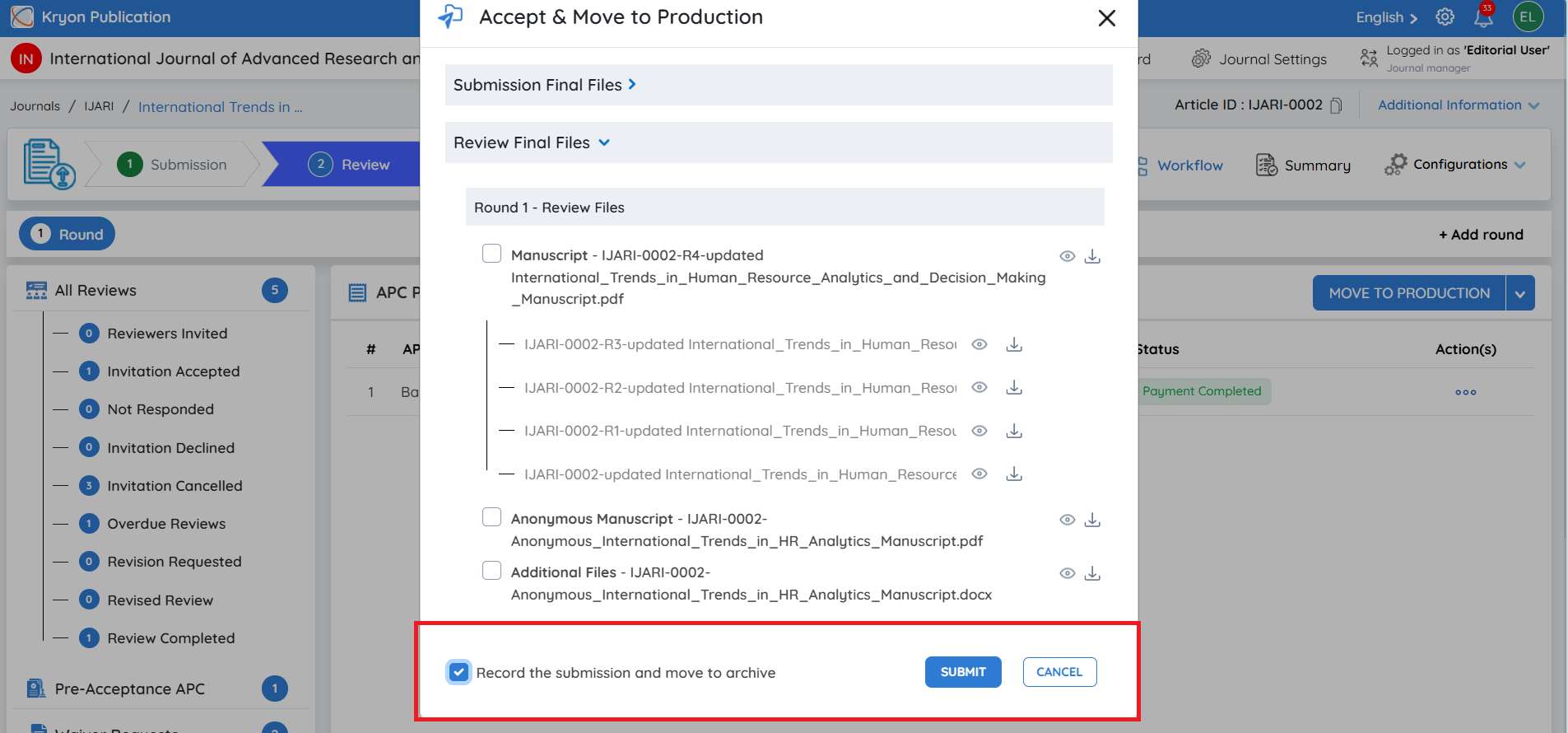Expand Submission Final Files section

point(779,85)
